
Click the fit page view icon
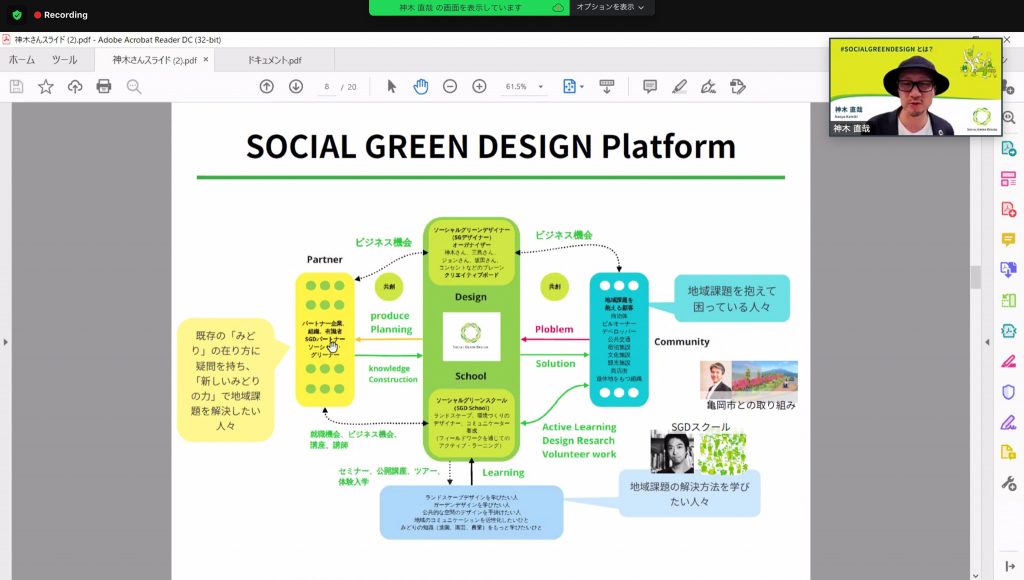[569, 86]
